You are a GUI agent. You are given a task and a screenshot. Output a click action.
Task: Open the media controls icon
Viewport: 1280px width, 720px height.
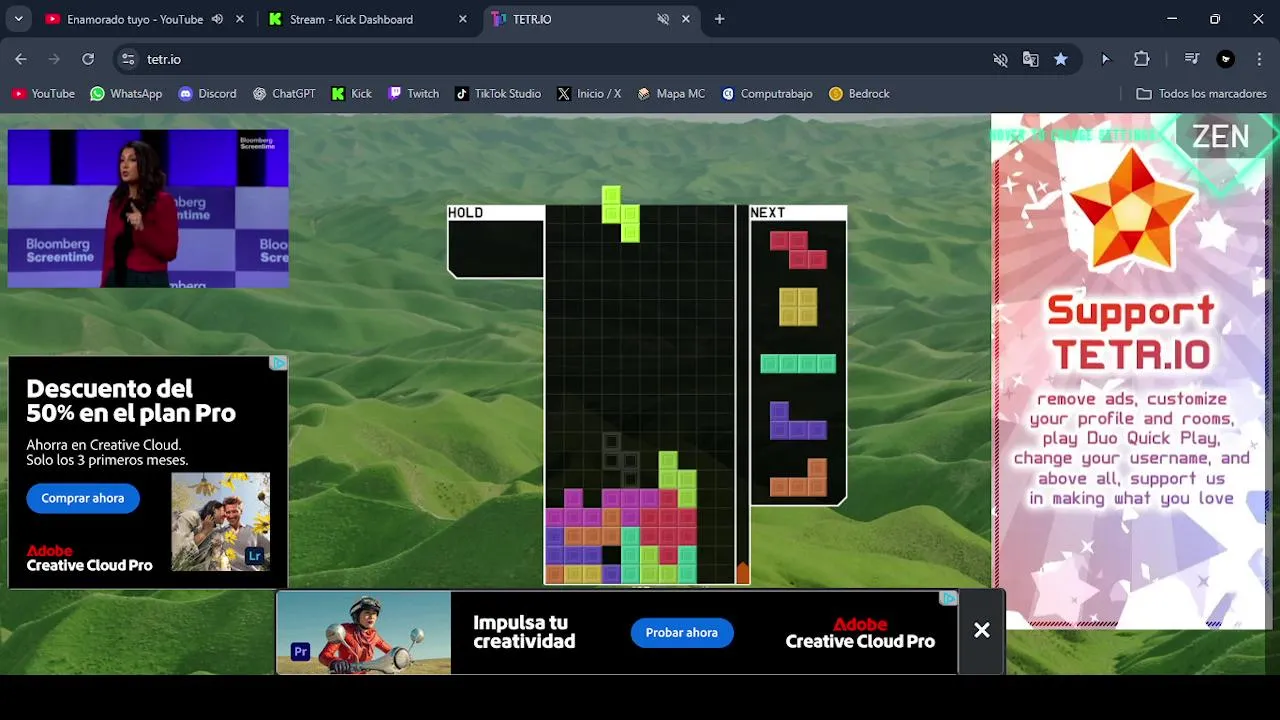click(1191, 59)
